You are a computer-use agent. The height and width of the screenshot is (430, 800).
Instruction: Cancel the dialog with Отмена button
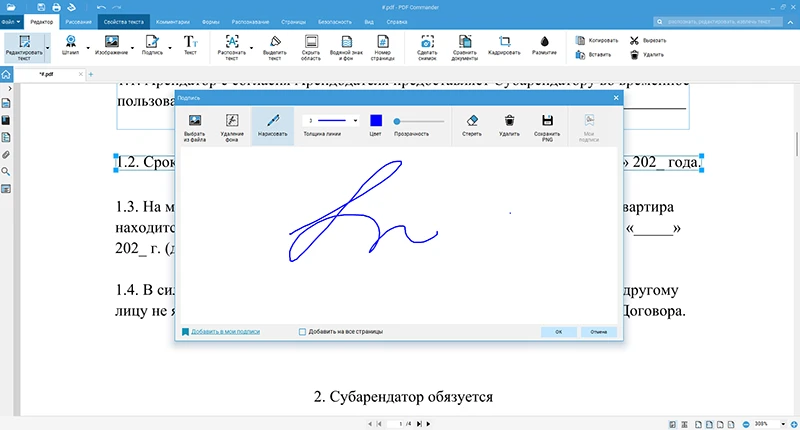598,332
